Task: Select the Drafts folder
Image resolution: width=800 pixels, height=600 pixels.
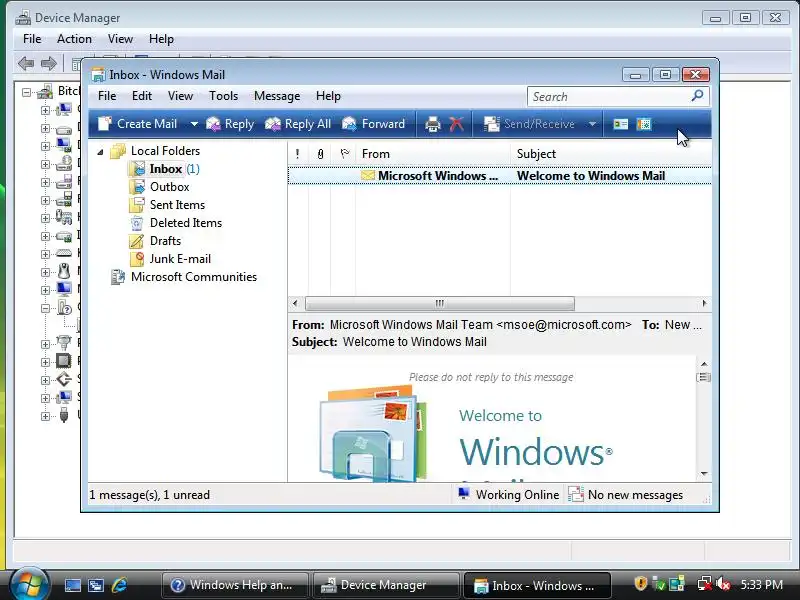Action: 165,241
